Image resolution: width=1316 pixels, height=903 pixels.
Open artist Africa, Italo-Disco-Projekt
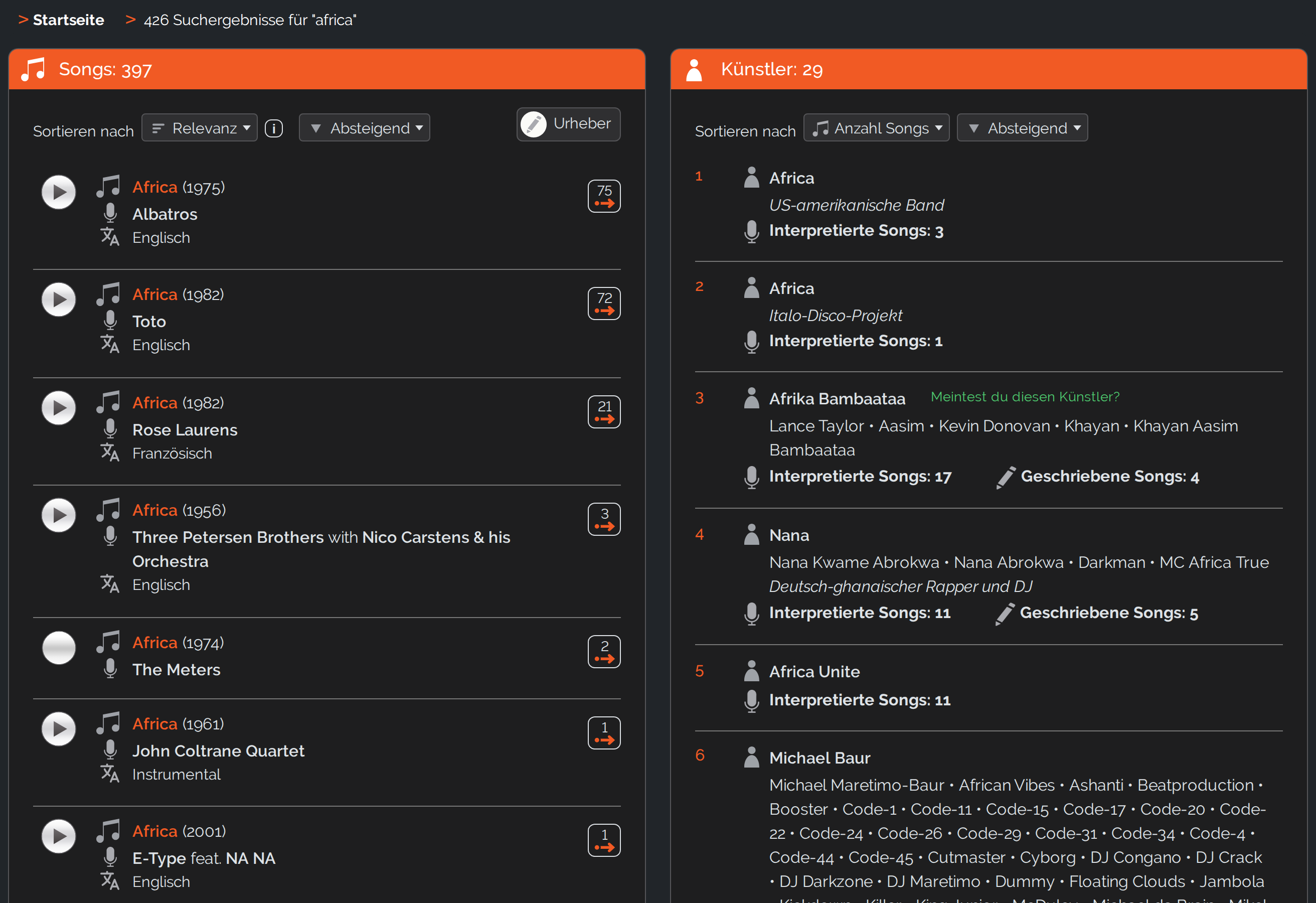(791, 288)
